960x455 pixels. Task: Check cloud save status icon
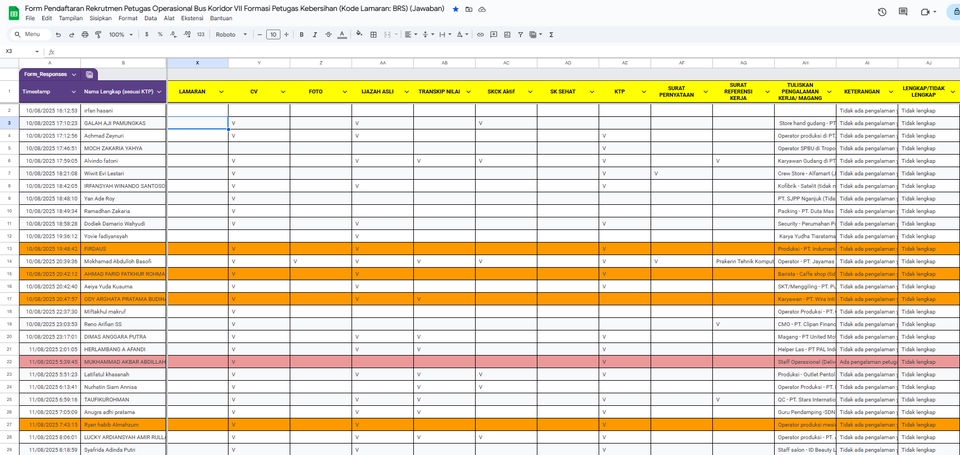pyautogui.click(x=482, y=10)
